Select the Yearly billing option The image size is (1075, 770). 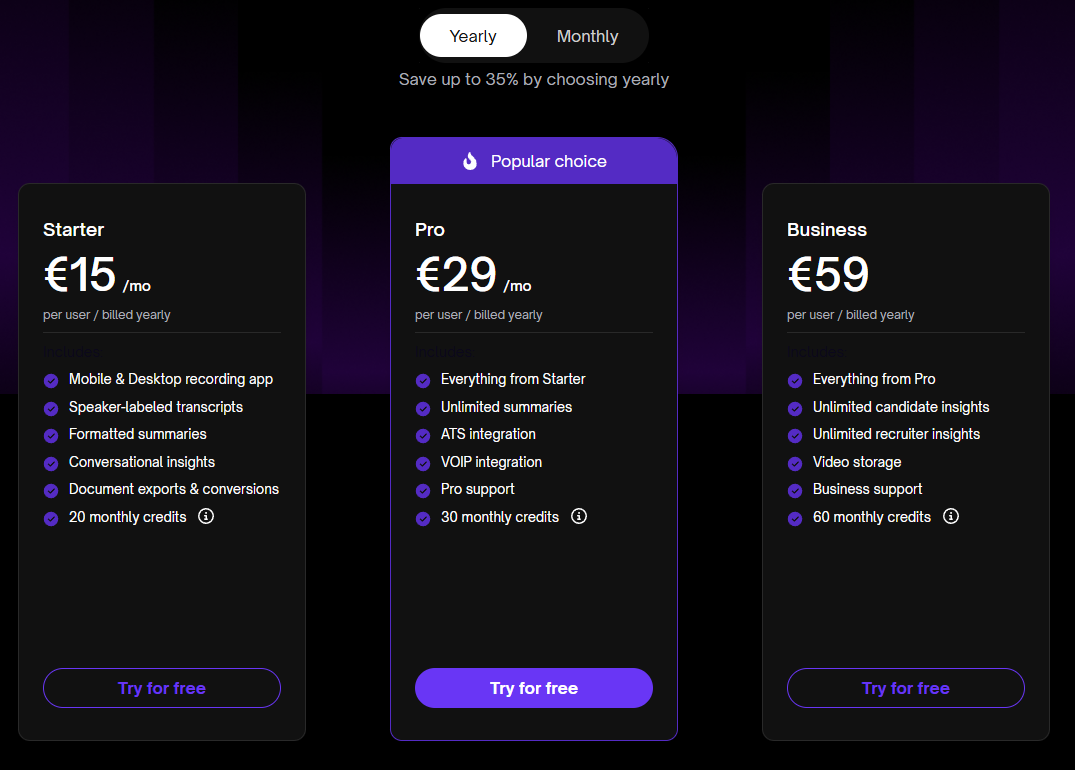[473, 36]
